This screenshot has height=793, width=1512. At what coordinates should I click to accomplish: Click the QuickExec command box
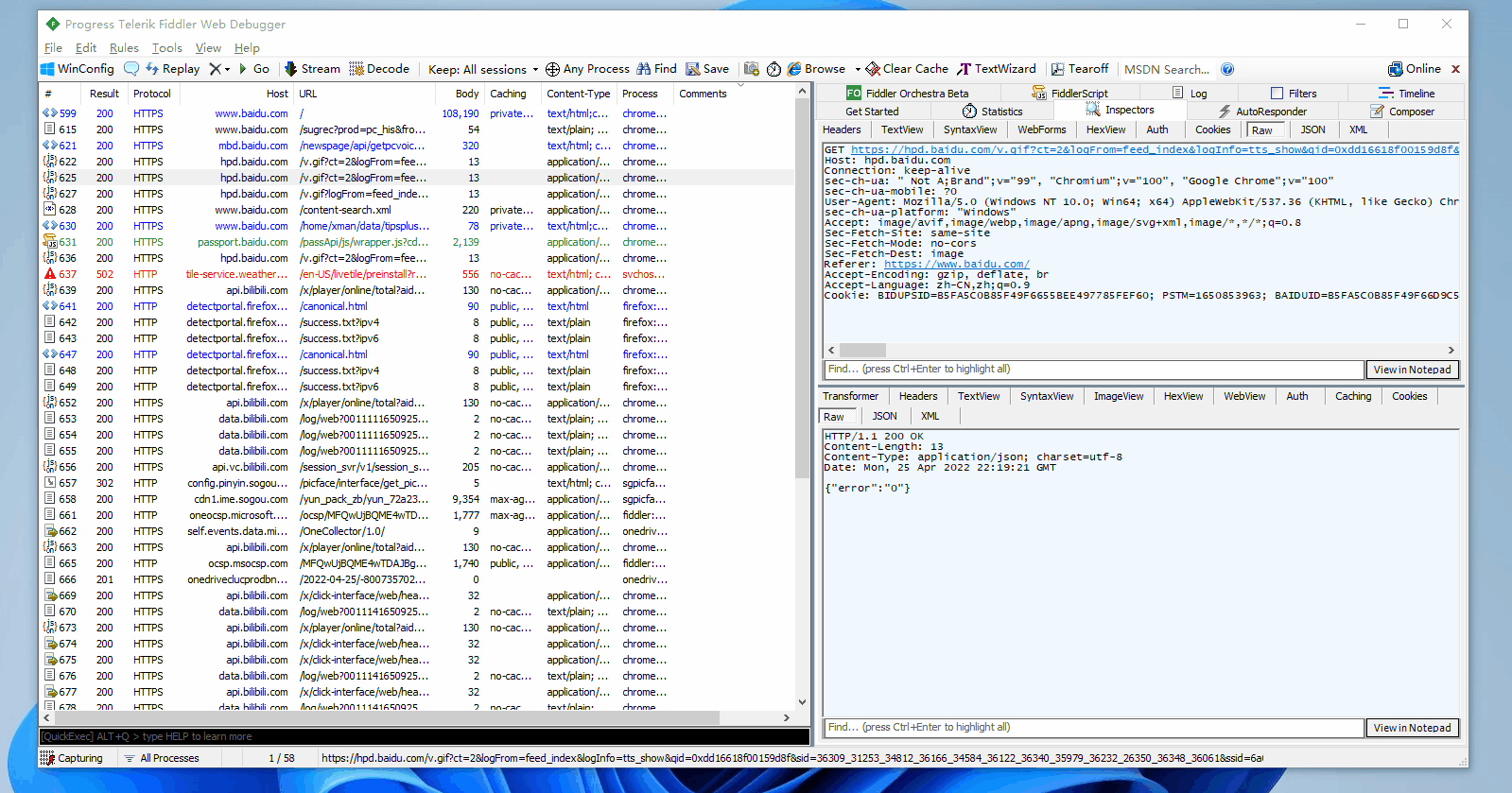click(424, 736)
